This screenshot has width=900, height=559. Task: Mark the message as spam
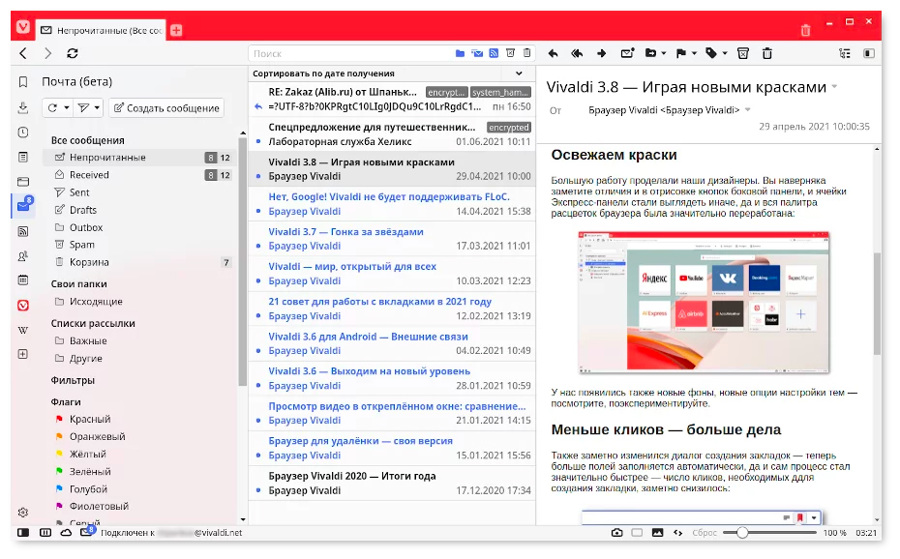(x=743, y=53)
